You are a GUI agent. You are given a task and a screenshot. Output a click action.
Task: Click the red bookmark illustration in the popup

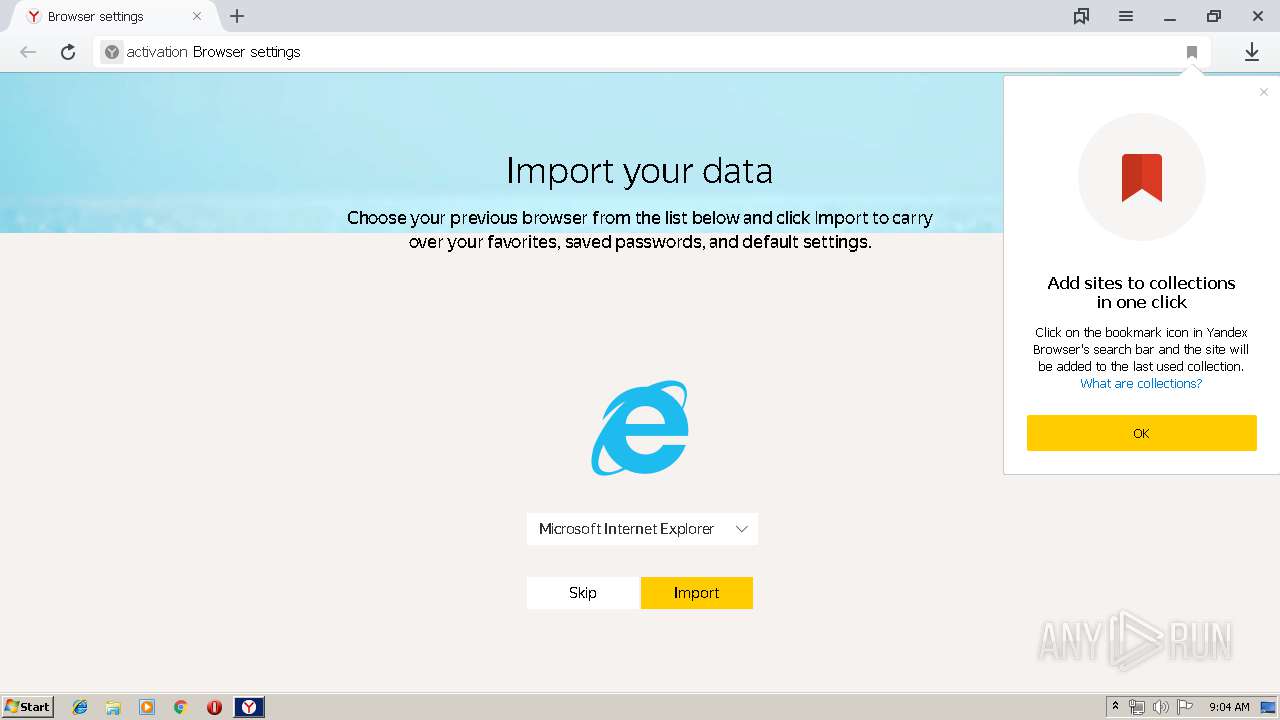coord(1141,177)
